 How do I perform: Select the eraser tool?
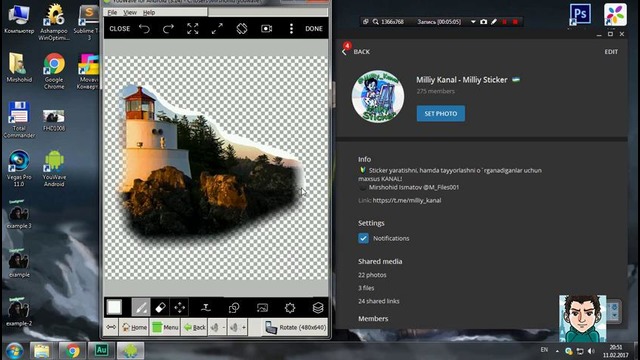160,307
